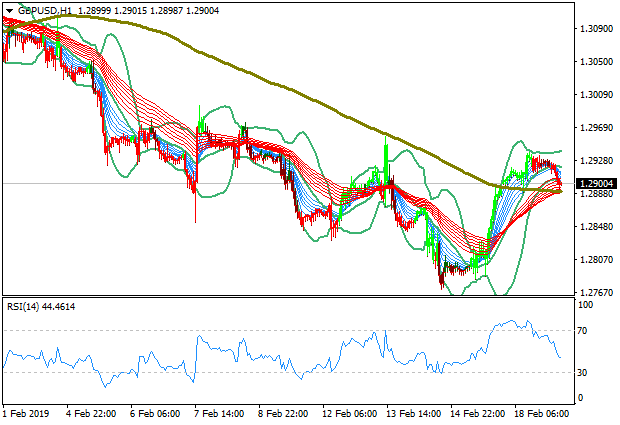Viewport: 620px width, 425px height.
Task: Select the 1 Feb 2019 date label
Action: click(27, 413)
